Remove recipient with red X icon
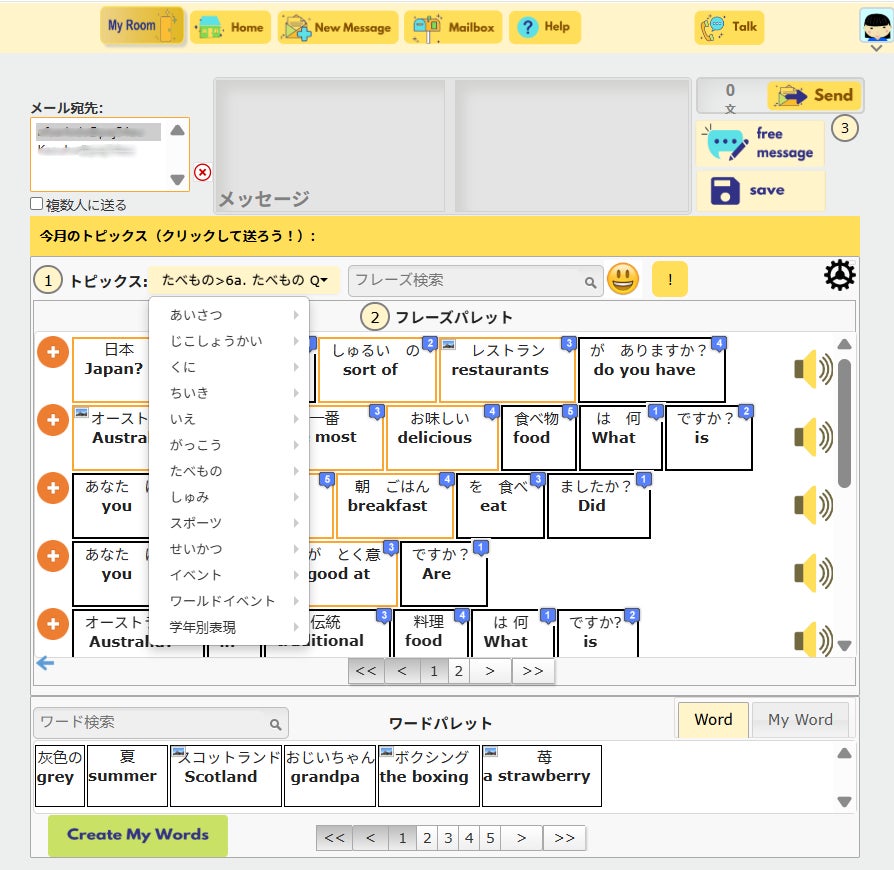 coord(202,172)
